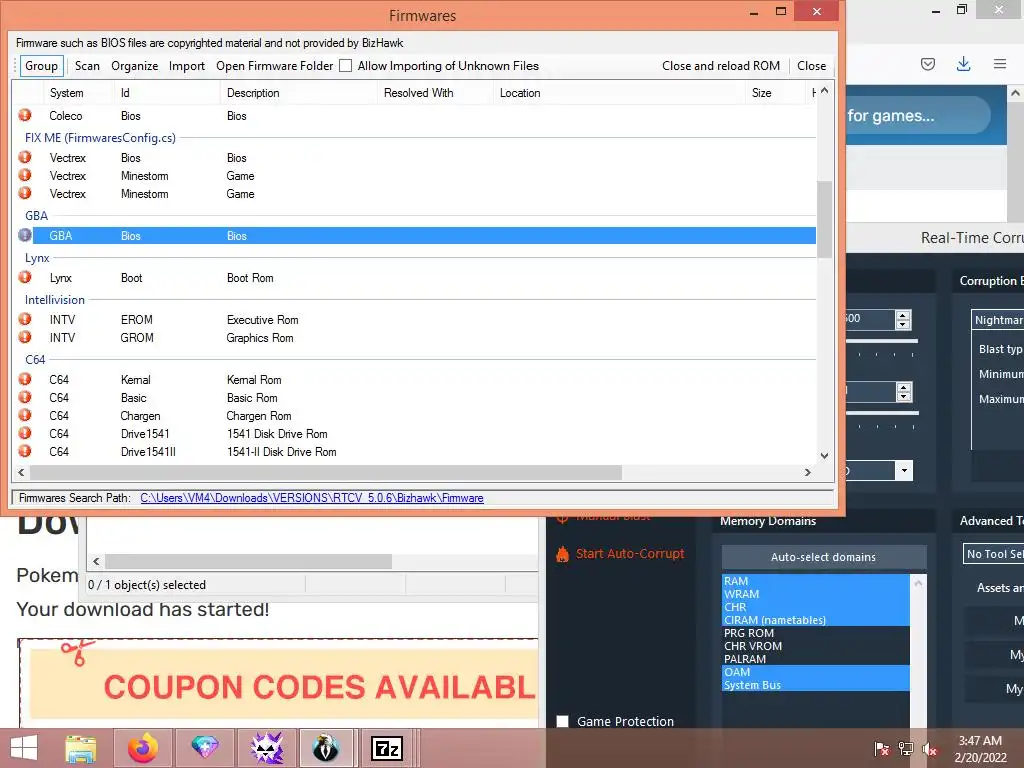The height and width of the screenshot is (768, 1024).
Task: Select the Lynx Boot Rom row
Action: (418, 278)
